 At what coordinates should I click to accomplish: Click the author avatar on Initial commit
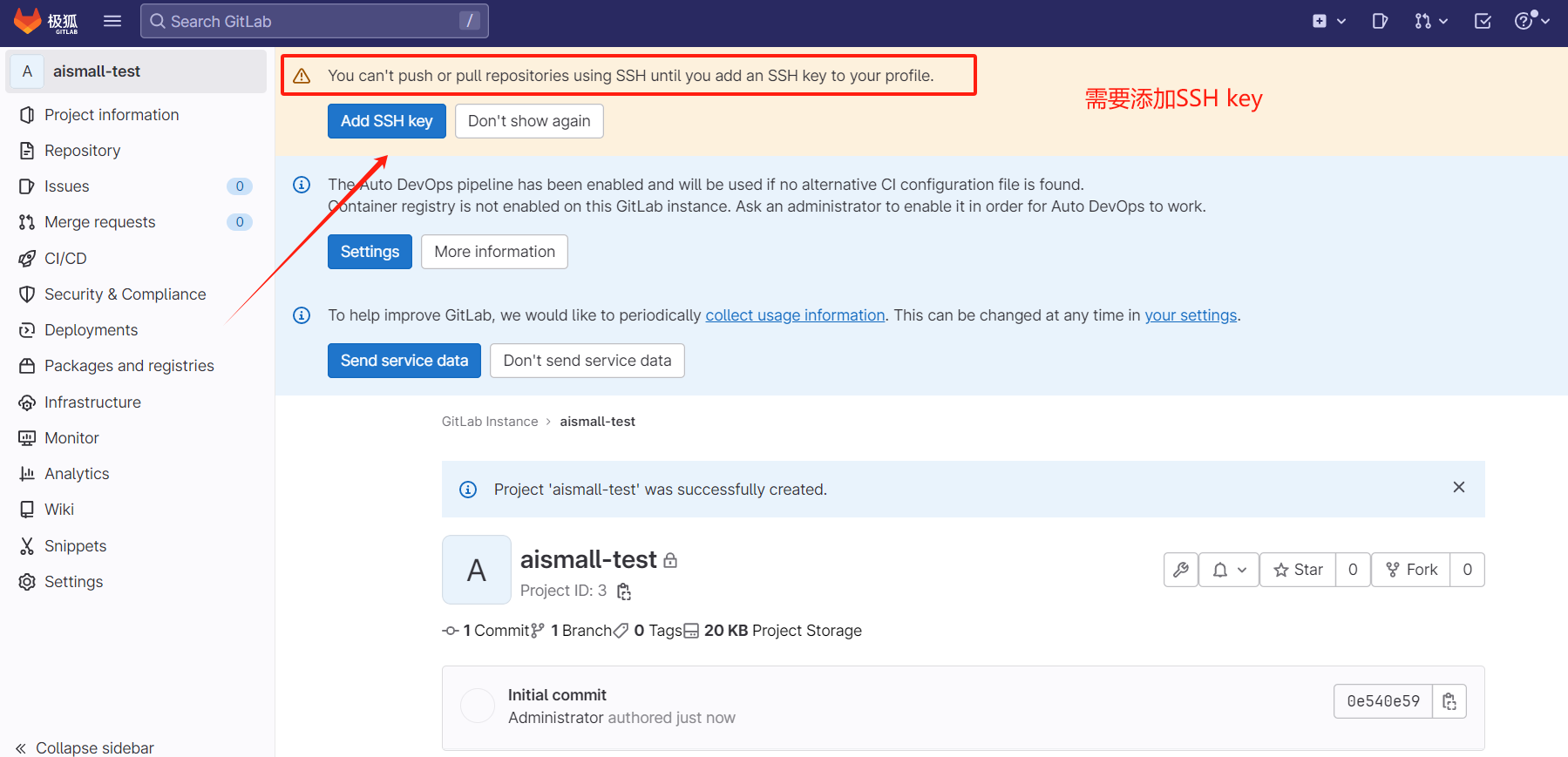(x=478, y=706)
